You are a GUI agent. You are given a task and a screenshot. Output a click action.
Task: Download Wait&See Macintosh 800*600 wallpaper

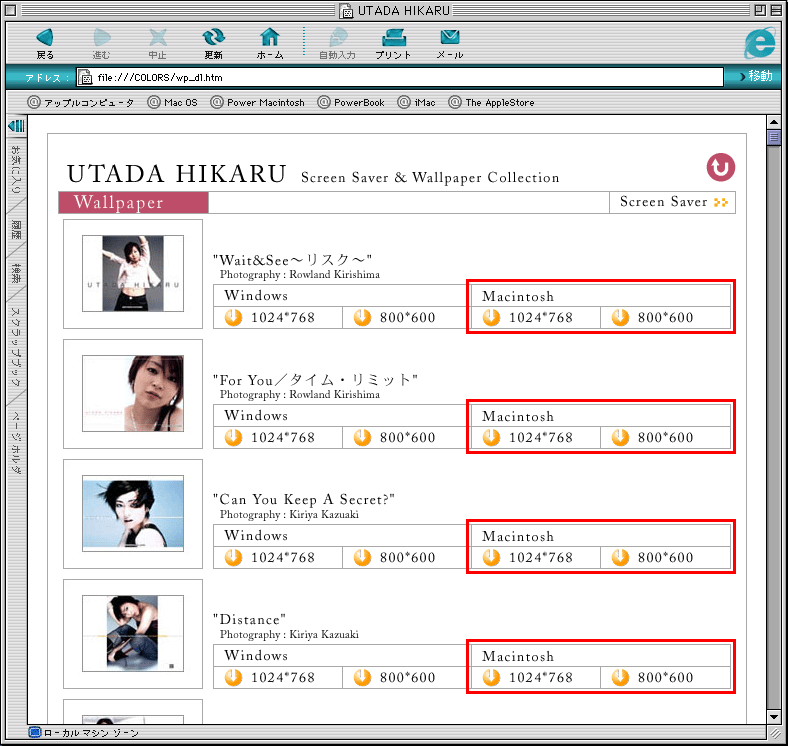[x=665, y=318]
